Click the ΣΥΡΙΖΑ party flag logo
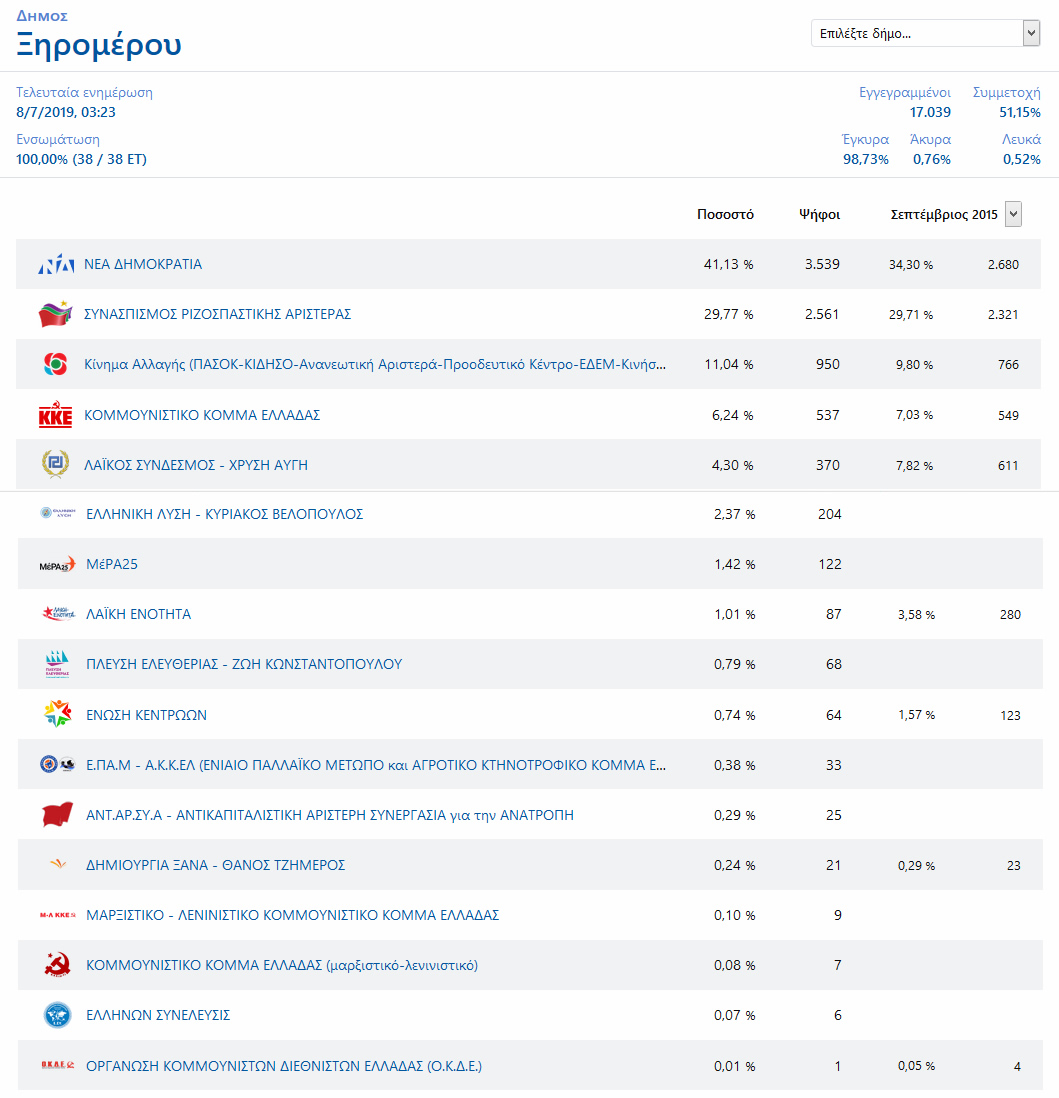Viewport: 1059px width, 1098px height. pos(55,314)
